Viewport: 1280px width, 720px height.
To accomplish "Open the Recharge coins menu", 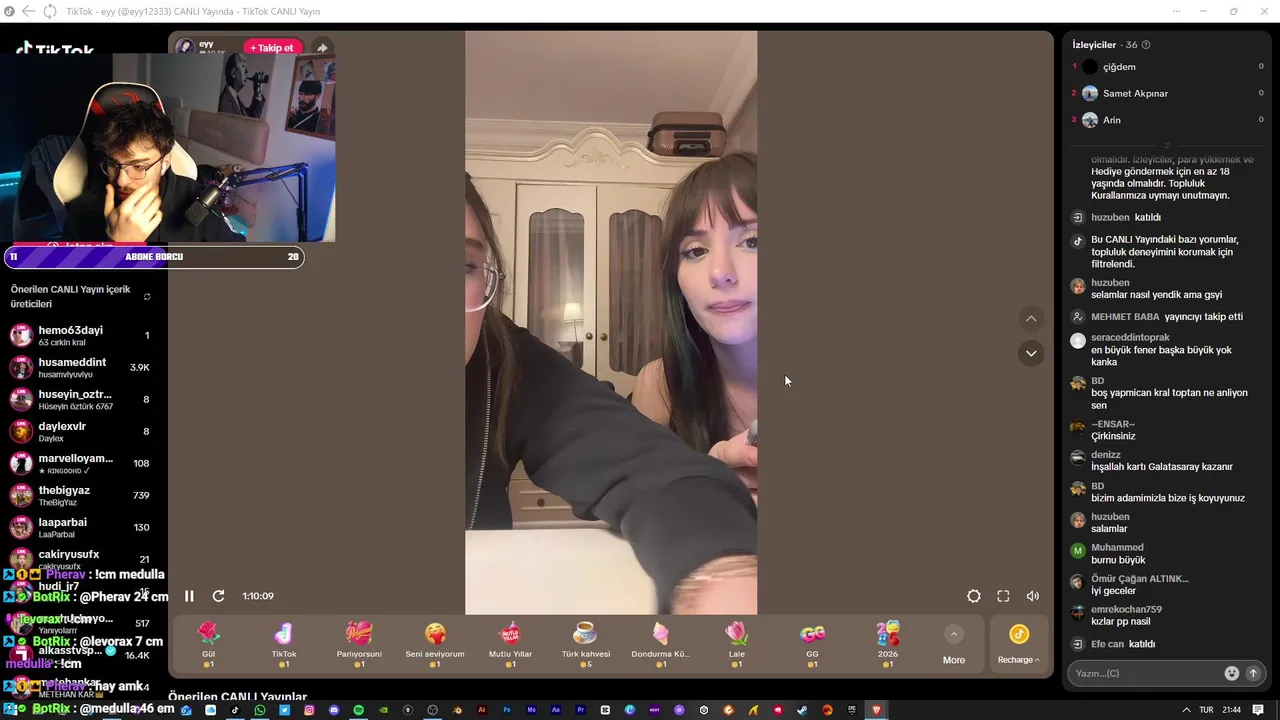I will point(1019,644).
